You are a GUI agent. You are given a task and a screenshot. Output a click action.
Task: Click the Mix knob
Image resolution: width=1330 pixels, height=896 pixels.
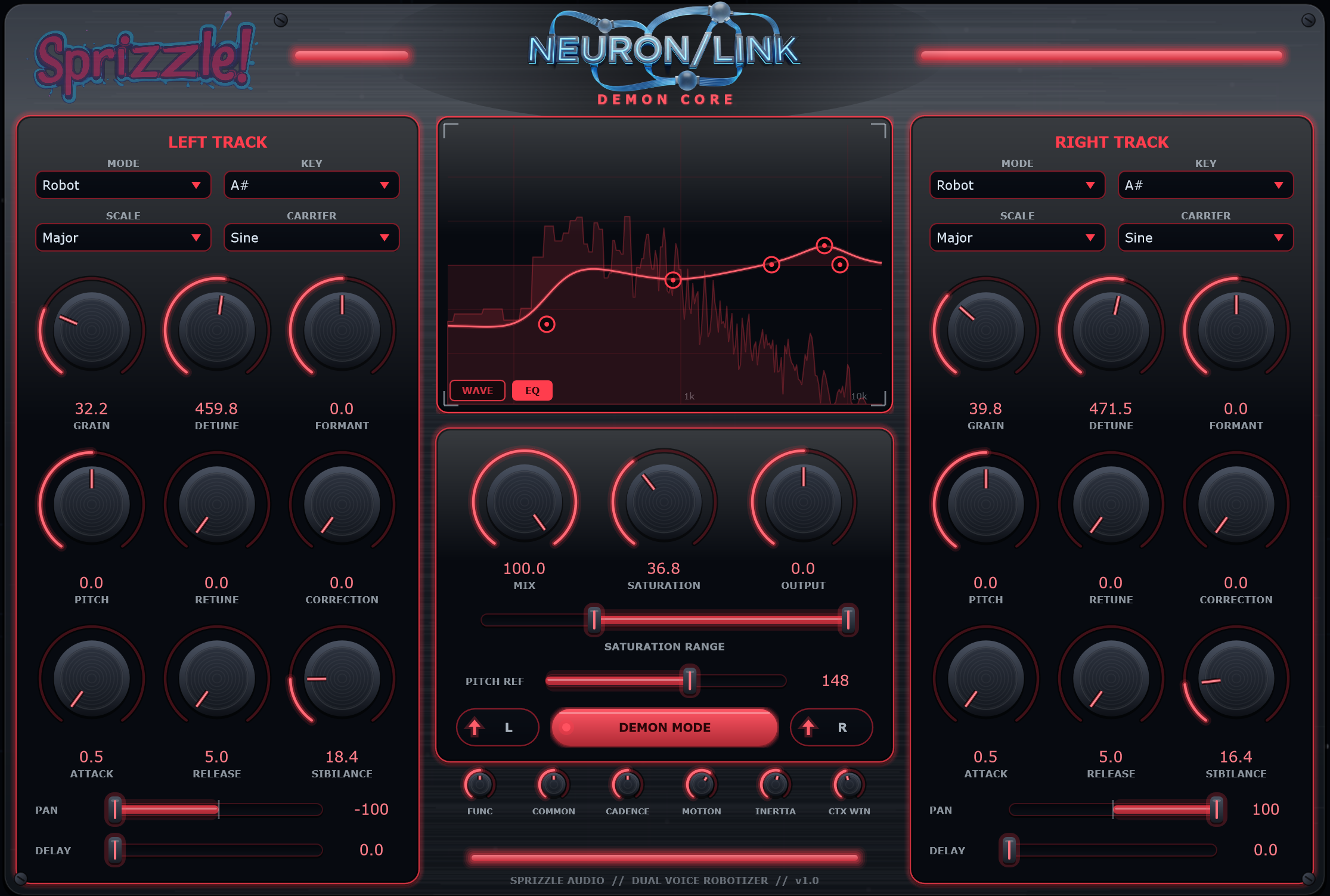[x=525, y=502]
